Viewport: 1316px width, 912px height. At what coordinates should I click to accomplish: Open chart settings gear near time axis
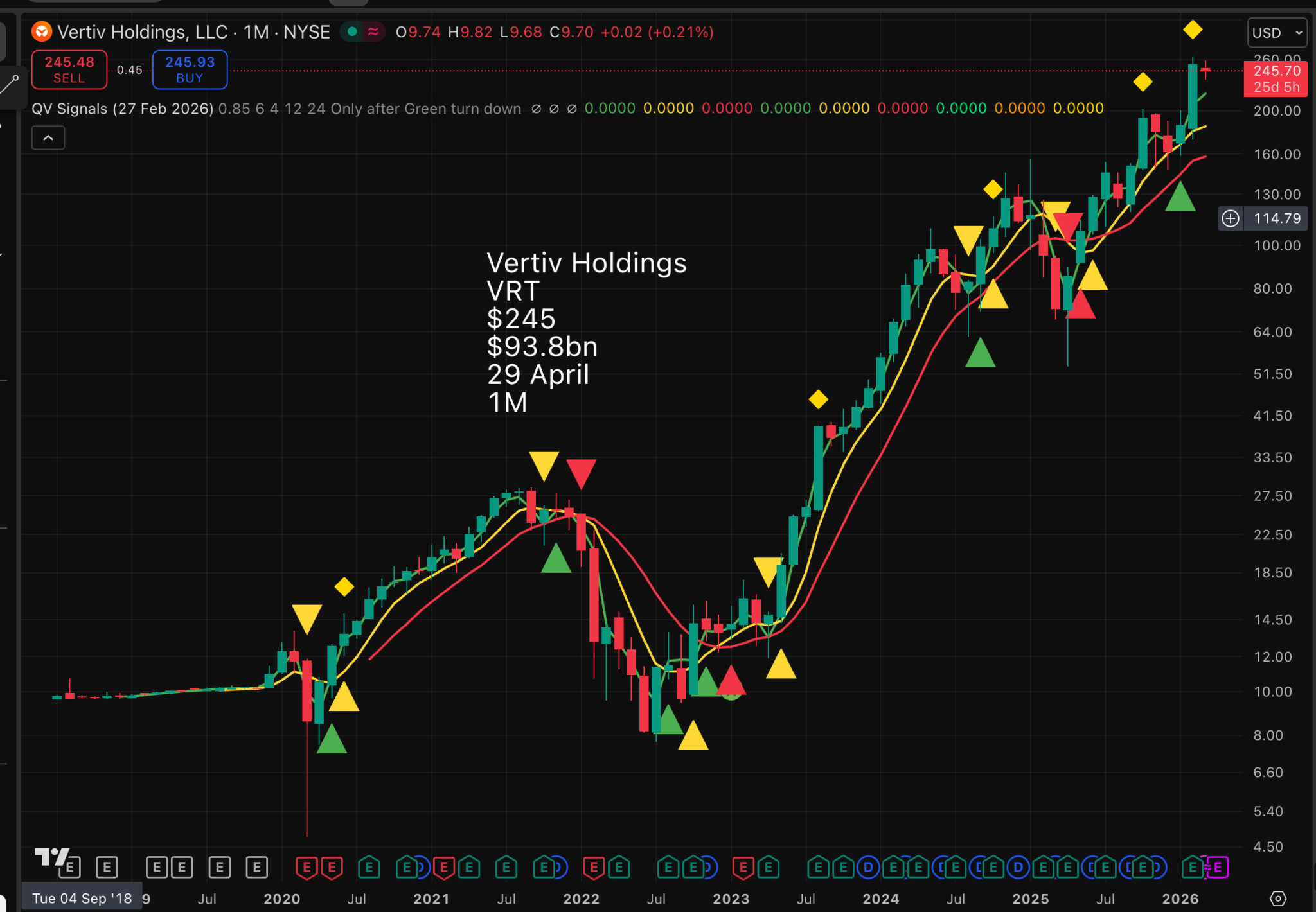tap(1277, 899)
